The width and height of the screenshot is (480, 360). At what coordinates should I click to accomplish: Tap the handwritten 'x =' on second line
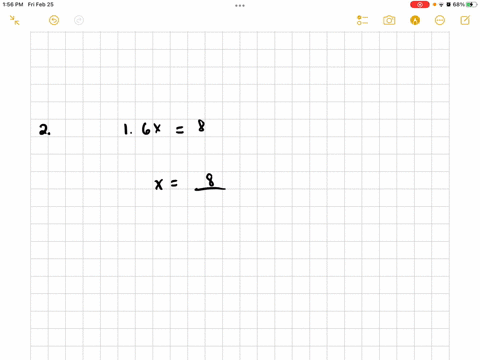pos(166,184)
